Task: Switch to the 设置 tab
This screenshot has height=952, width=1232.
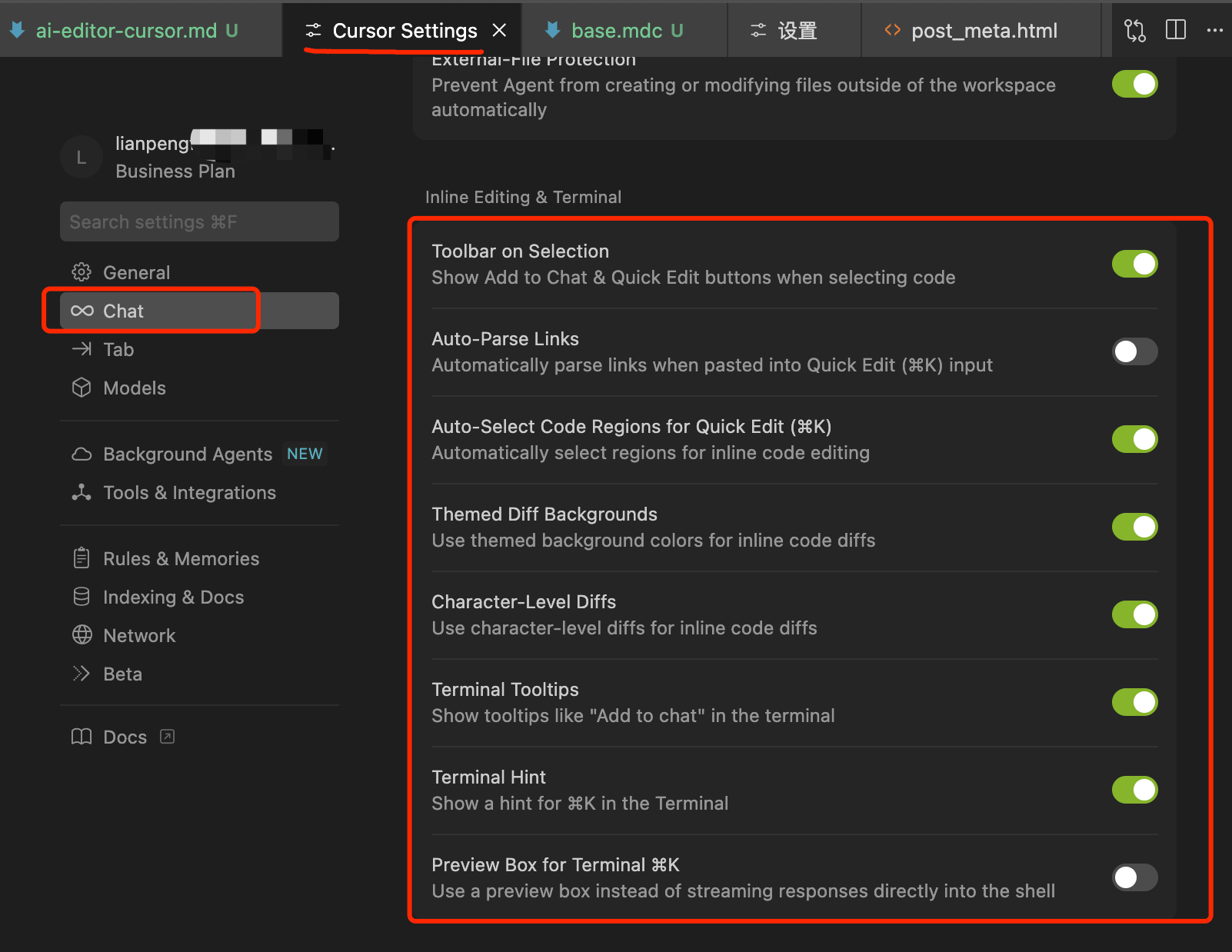Action: coord(794,30)
